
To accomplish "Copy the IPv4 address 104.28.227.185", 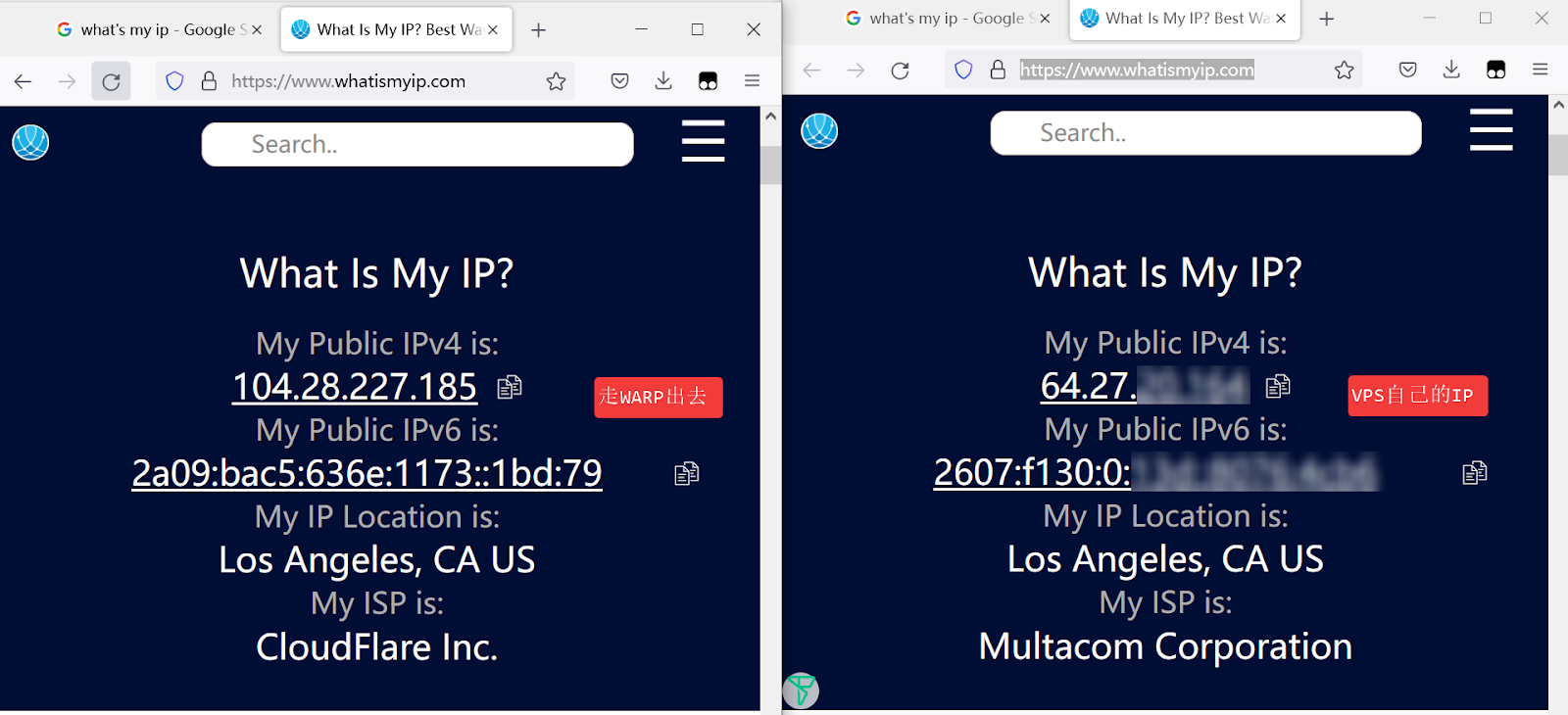I will click(510, 388).
